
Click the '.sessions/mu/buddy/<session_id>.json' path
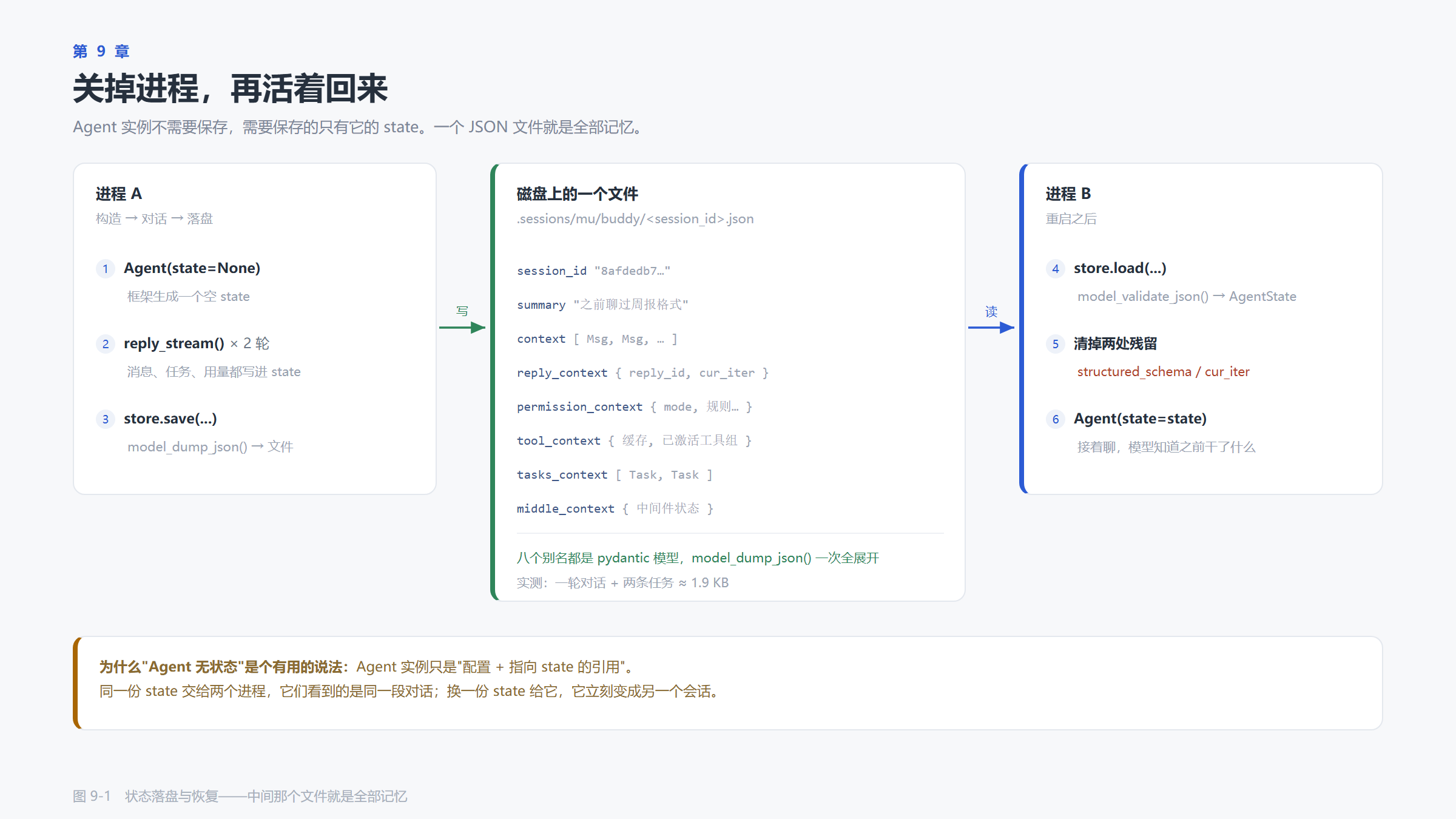635,218
